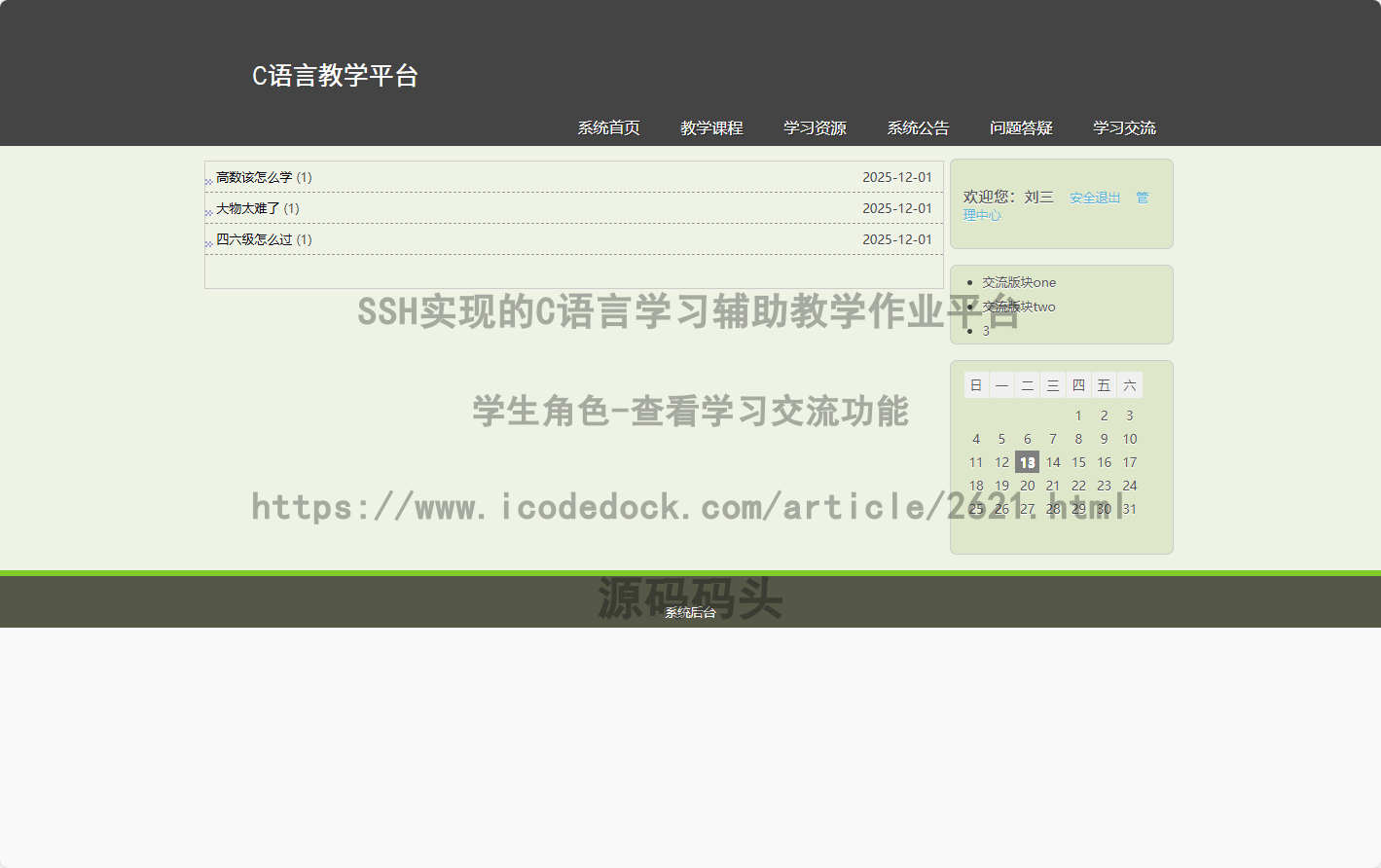The height and width of the screenshot is (868, 1381).
Task: Open the 学习资源 navigation item
Action: pos(815,127)
